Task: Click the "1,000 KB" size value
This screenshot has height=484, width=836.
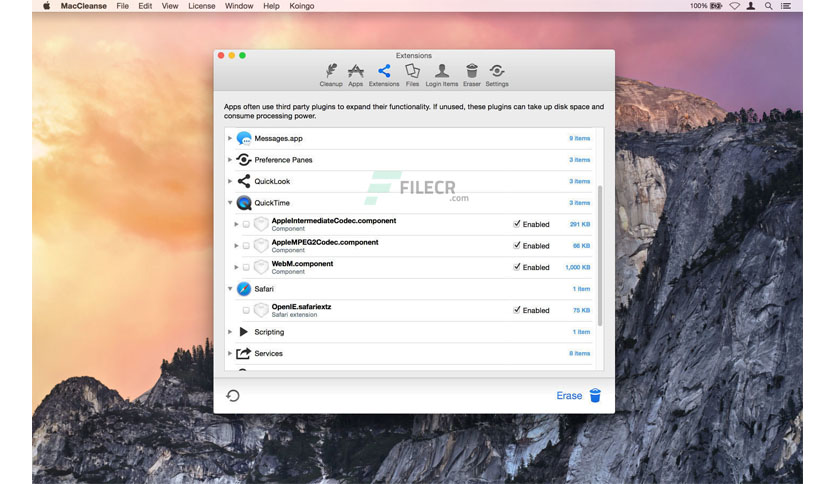Action: pyautogui.click(x=578, y=268)
